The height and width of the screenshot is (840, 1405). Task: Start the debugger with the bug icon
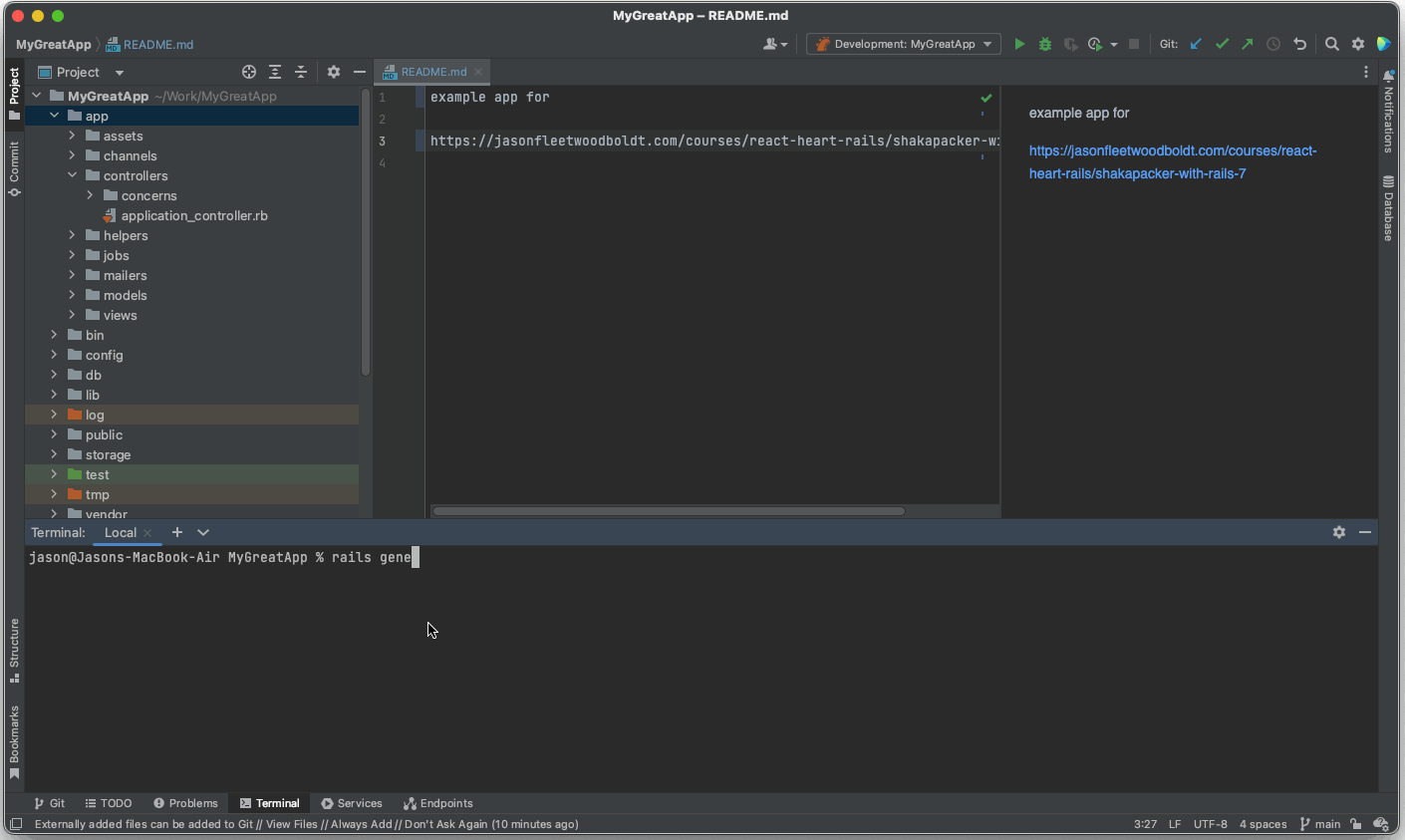pyautogui.click(x=1043, y=44)
